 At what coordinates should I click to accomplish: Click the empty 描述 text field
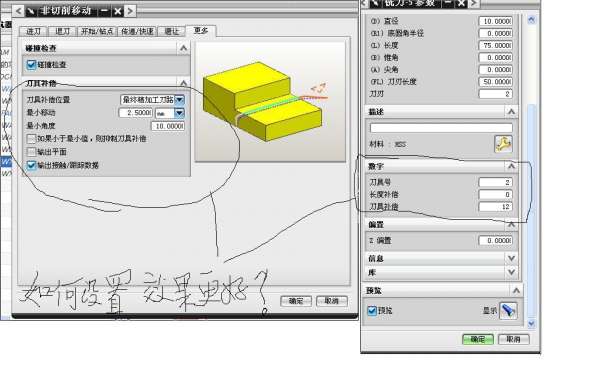pyautogui.click(x=441, y=128)
